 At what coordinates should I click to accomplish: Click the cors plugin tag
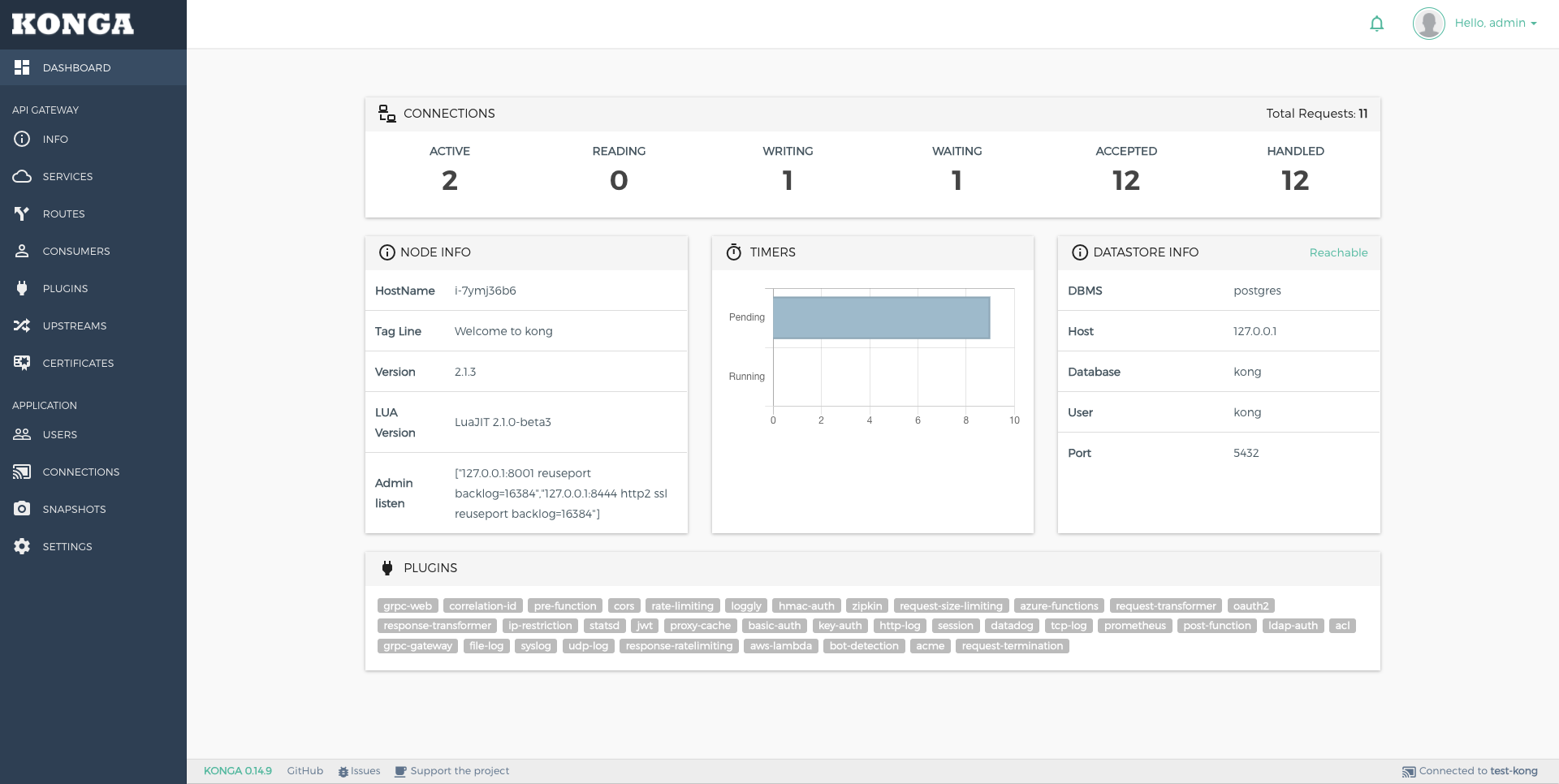pos(624,605)
